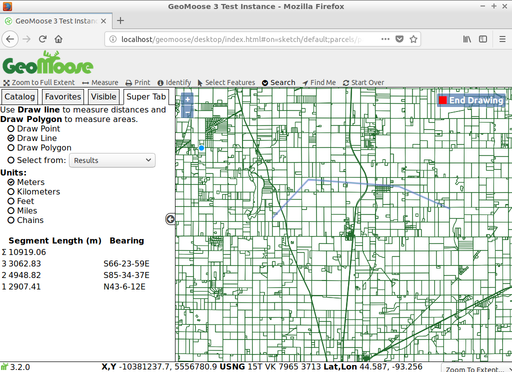This screenshot has width=512, height=372.
Task: Use the Find Me tool
Action: point(319,82)
